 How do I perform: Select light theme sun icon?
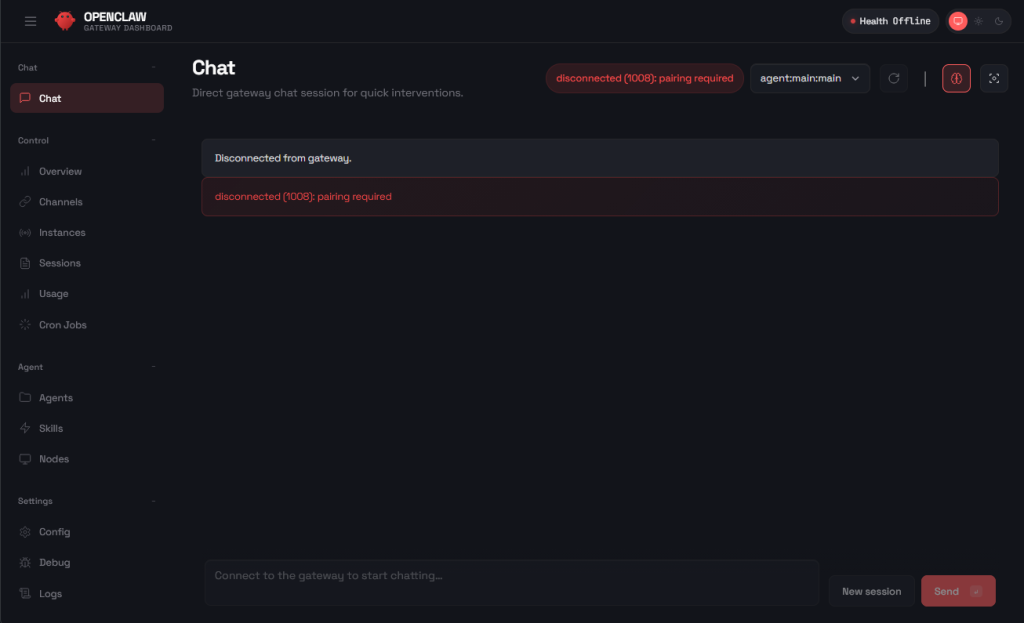pyautogui.click(x=978, y=21)
